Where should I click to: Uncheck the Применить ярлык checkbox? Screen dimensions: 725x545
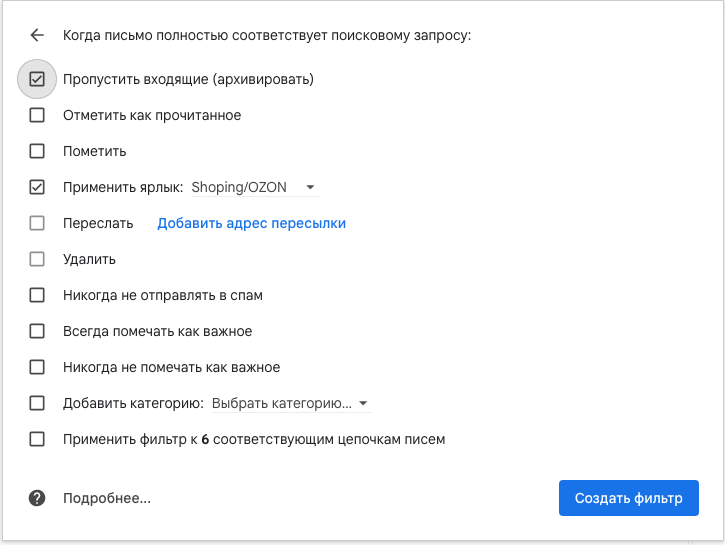click(x=37, y=187)
